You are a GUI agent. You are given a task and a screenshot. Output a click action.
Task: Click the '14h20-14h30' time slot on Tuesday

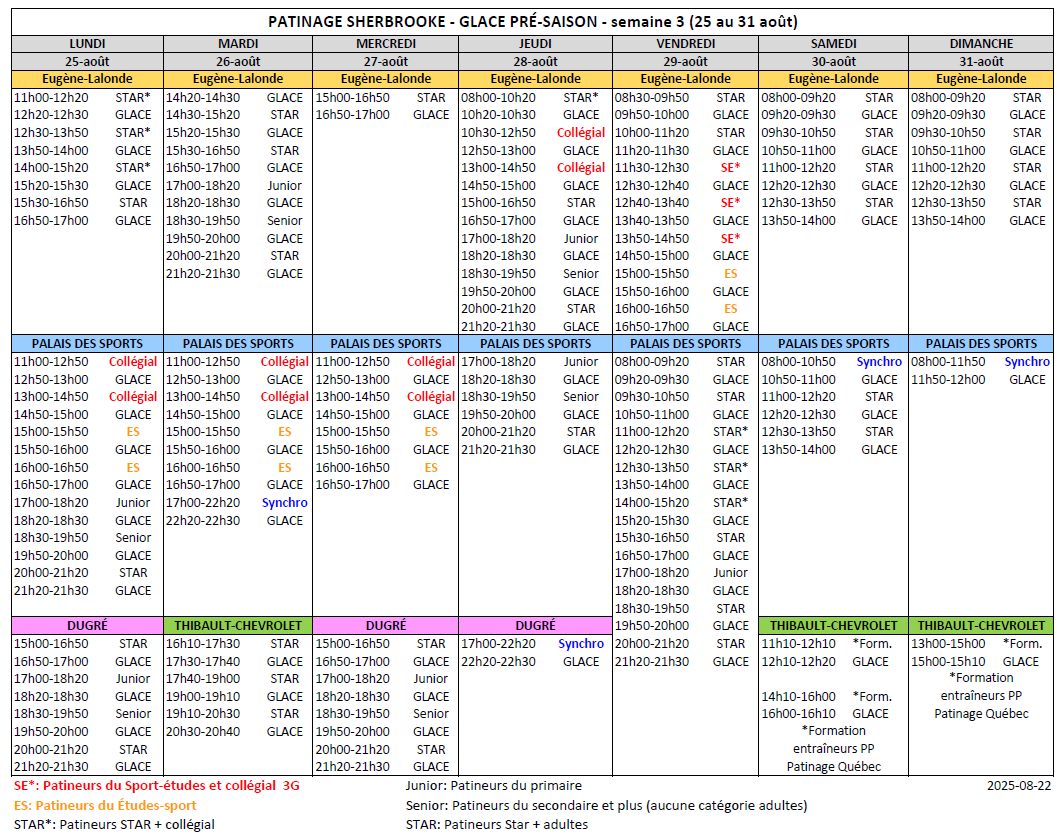[203, 98]
